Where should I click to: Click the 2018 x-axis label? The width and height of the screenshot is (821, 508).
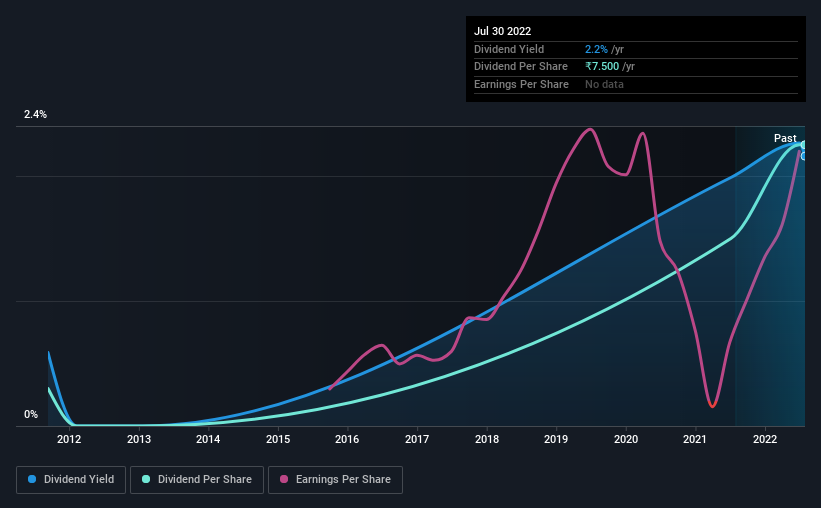point(487,439)
